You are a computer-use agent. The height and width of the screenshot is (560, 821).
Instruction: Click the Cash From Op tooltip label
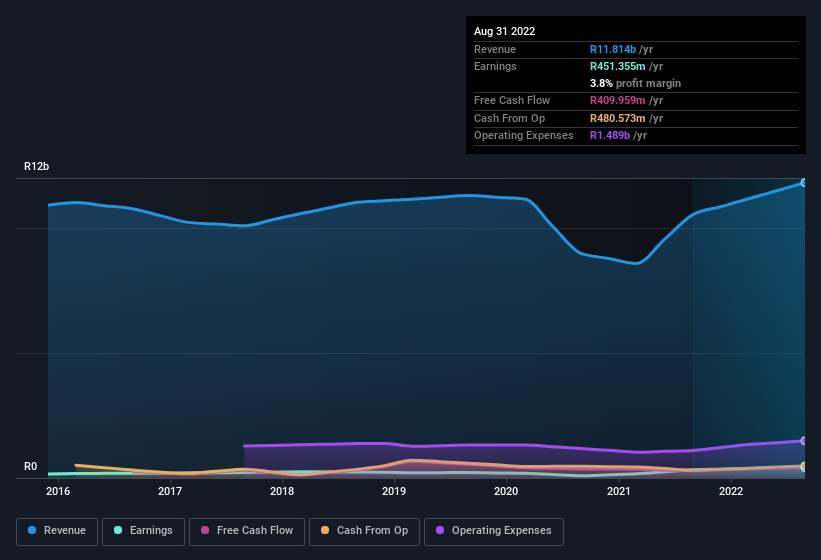pyautogui.click(x=509, y=118)
